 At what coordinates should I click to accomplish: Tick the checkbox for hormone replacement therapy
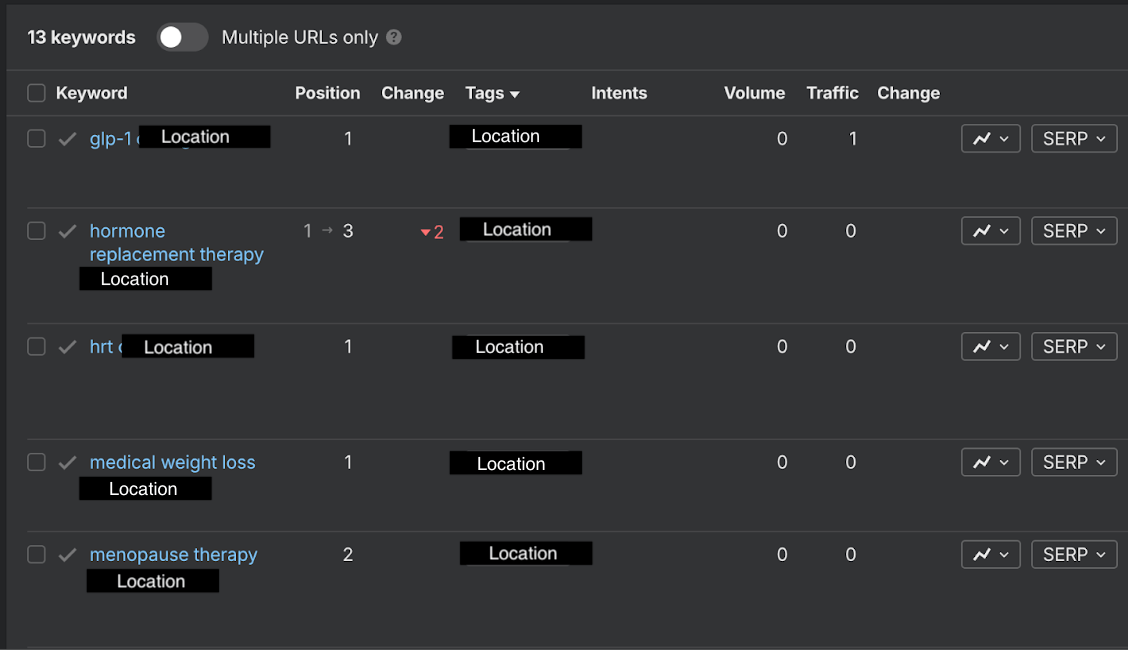[x=36, y=231]
